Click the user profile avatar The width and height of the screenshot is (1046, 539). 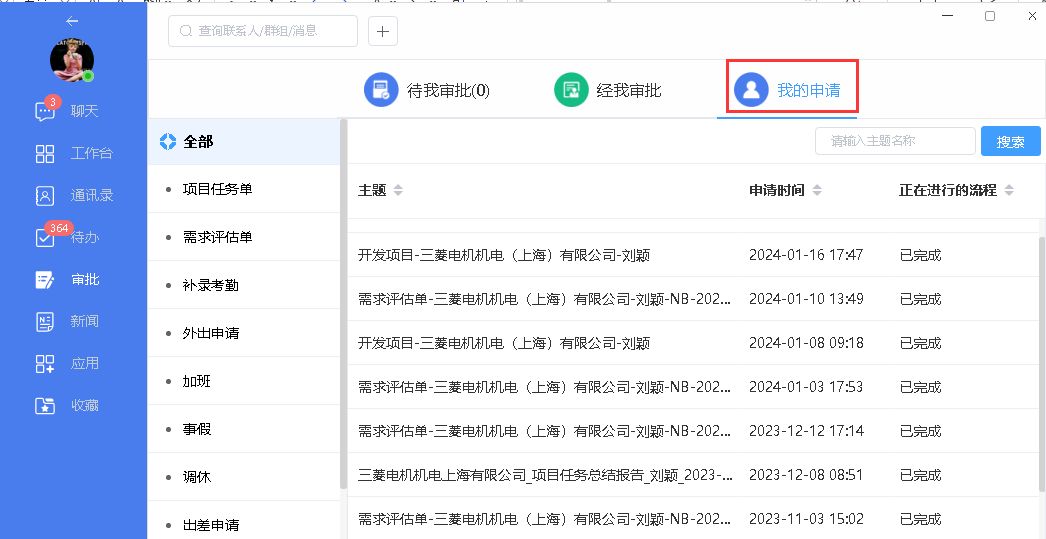tap(71, 59)
